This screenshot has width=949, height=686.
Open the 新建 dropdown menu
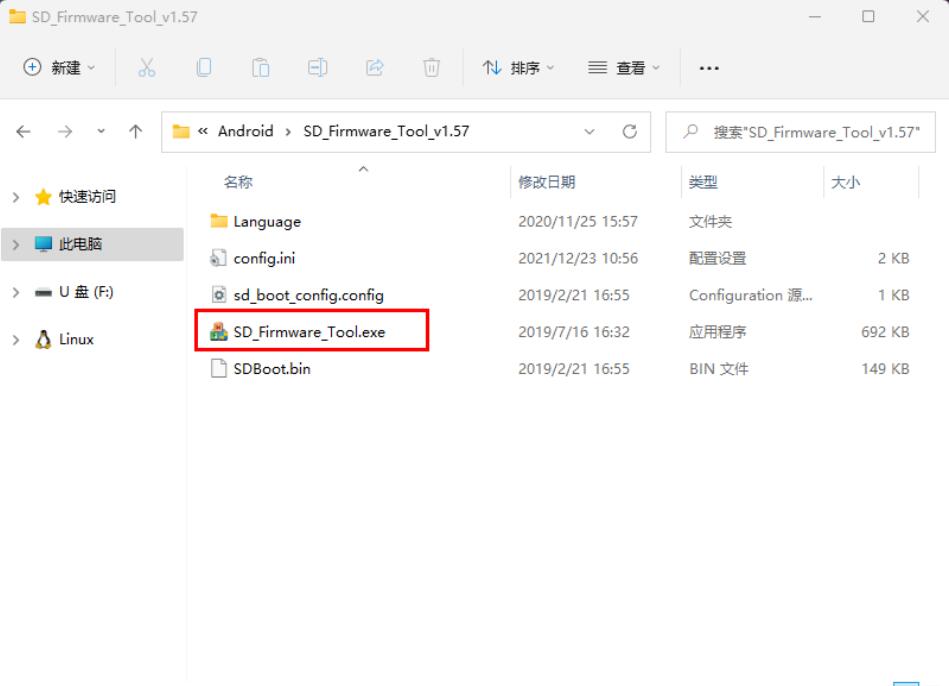click(59, 68)
